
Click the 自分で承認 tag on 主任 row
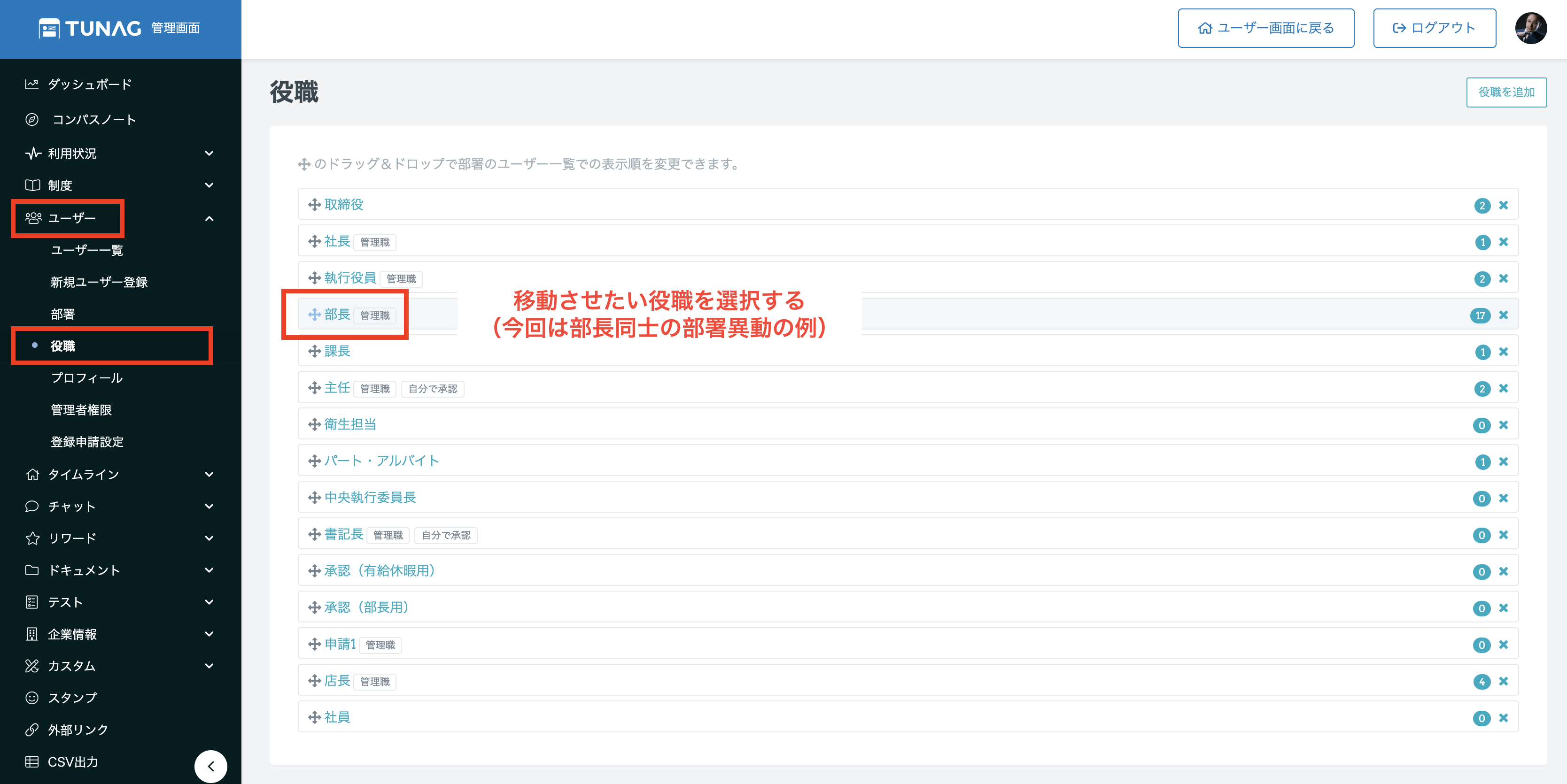(433, 389)
